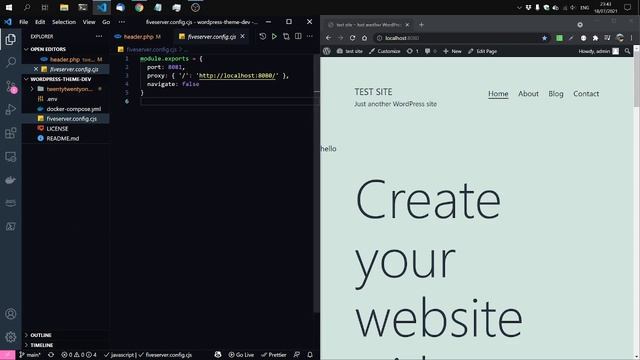Open File Explorer from taskbar
Image resolution: width=640 pixels, height=360 pixels.
[64, 7]
